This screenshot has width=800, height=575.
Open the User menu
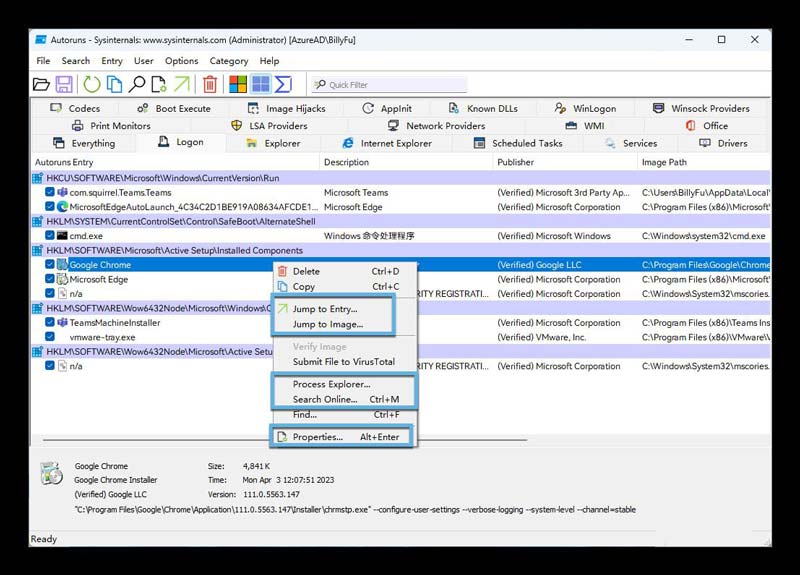(x=143, y=61)
